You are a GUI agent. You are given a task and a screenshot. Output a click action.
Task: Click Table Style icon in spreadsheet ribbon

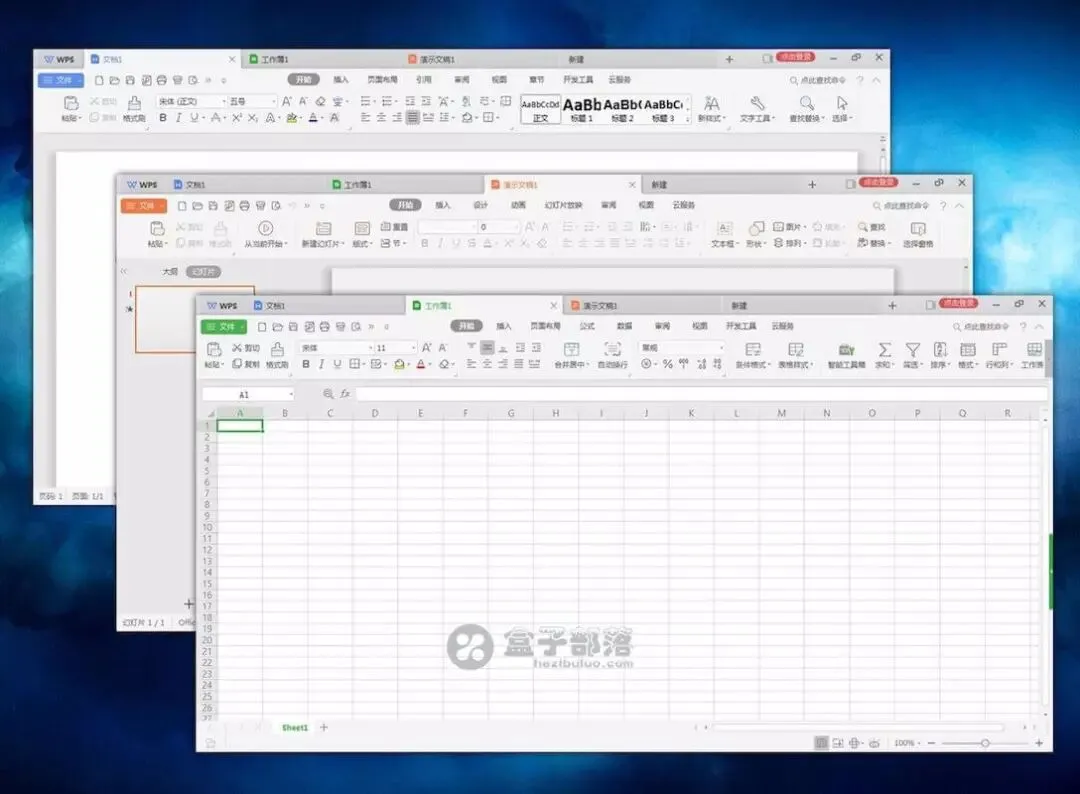pos(796,350)
